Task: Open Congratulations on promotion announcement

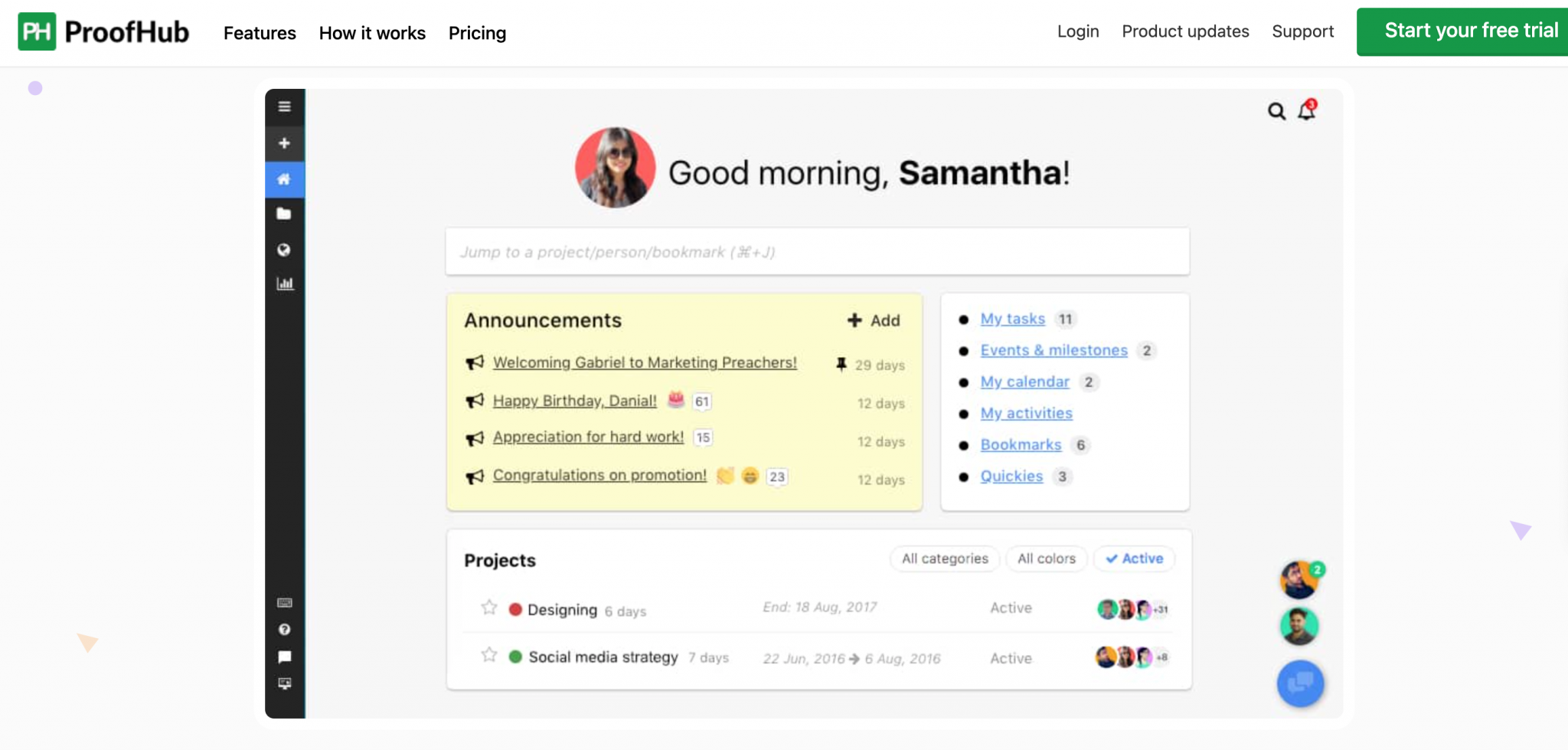Action: click(599, 475)
